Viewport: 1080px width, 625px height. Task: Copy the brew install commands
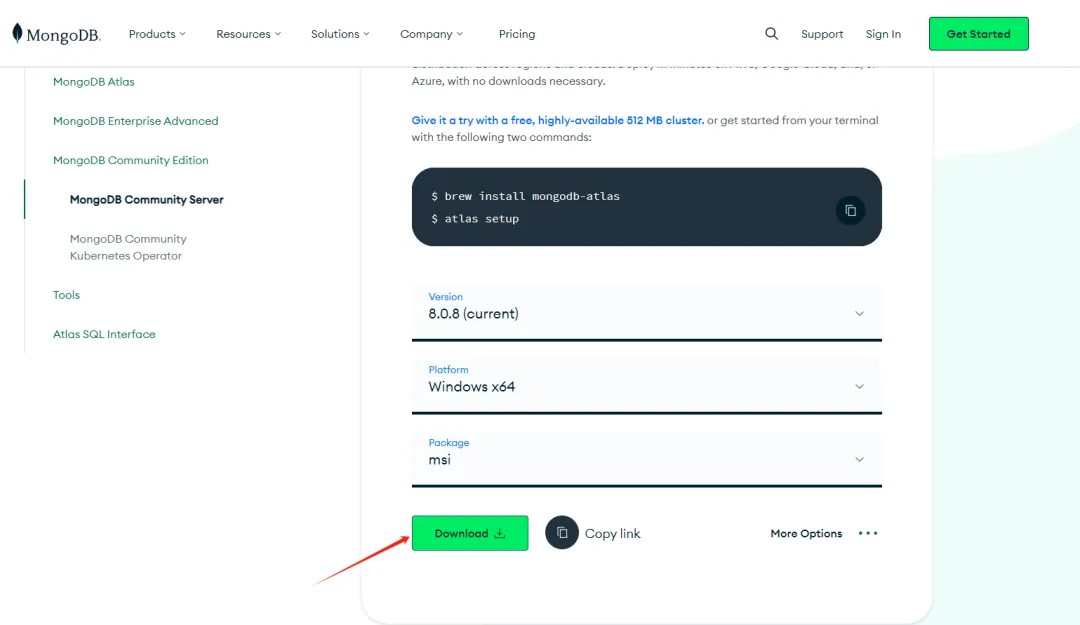tap(851, 211)
